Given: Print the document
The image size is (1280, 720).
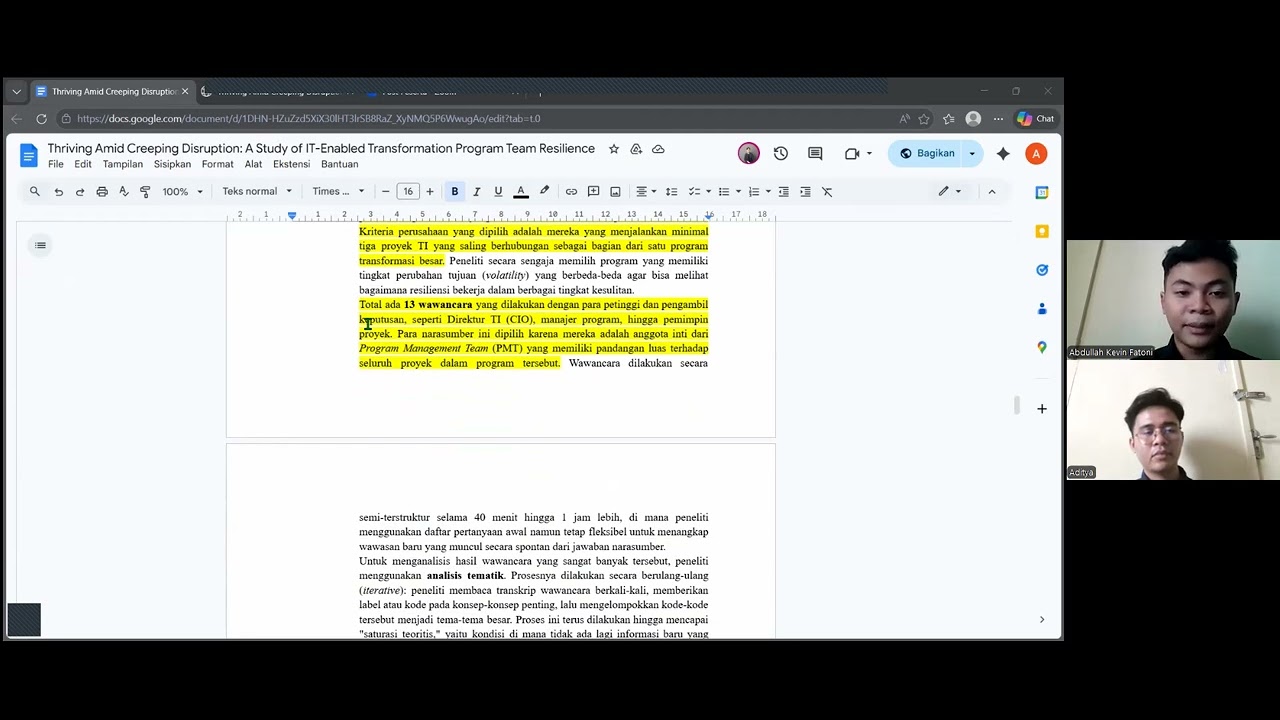Looking at the screenshot, I should 102,191.
